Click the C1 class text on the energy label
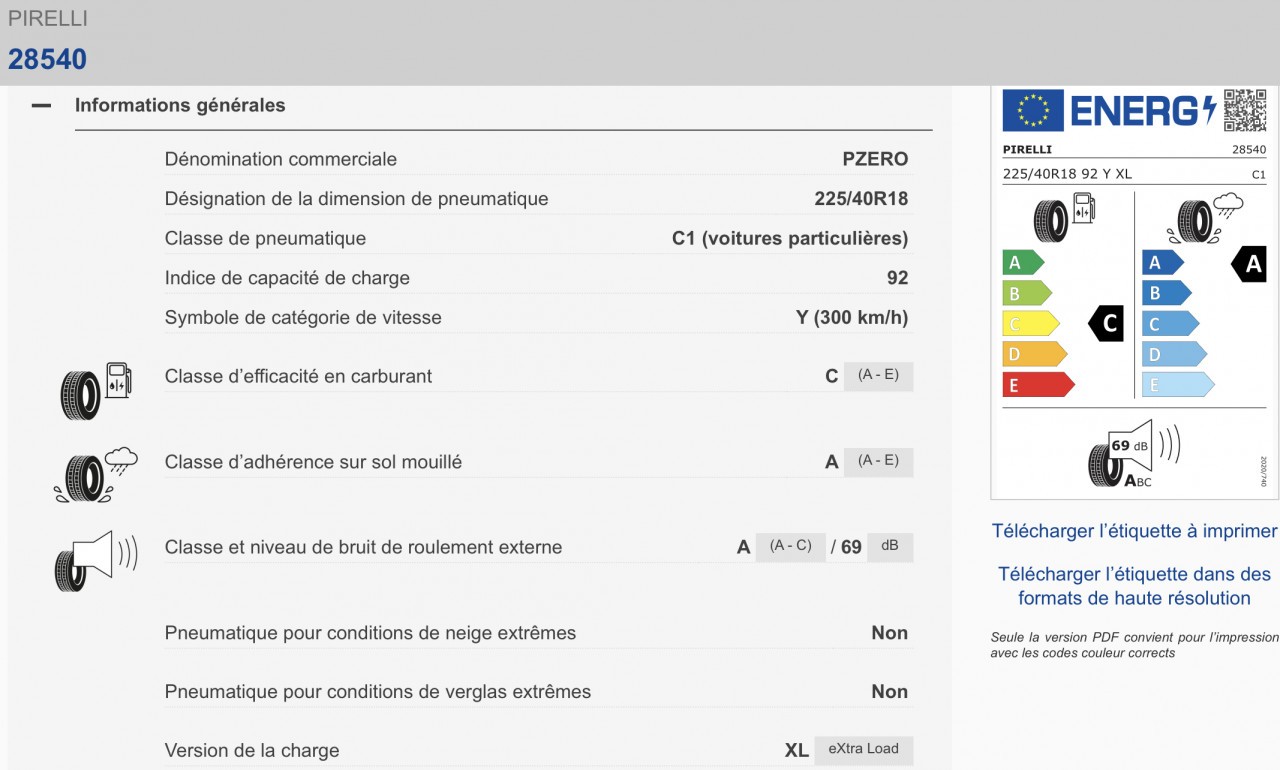This screenshot has height=770, width=1280. click(1259, 175)
